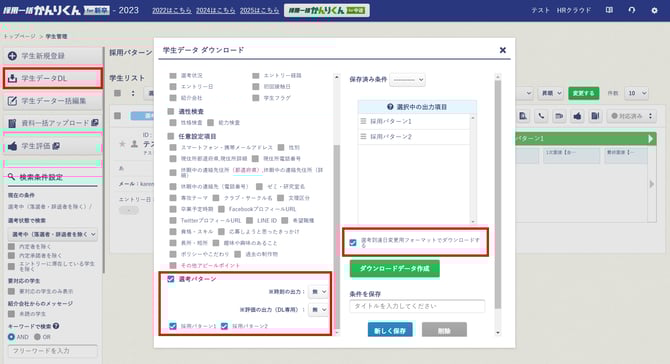Toggle the 選考到達日変更用フォーマット download checkbox

(x=353, y=242)
